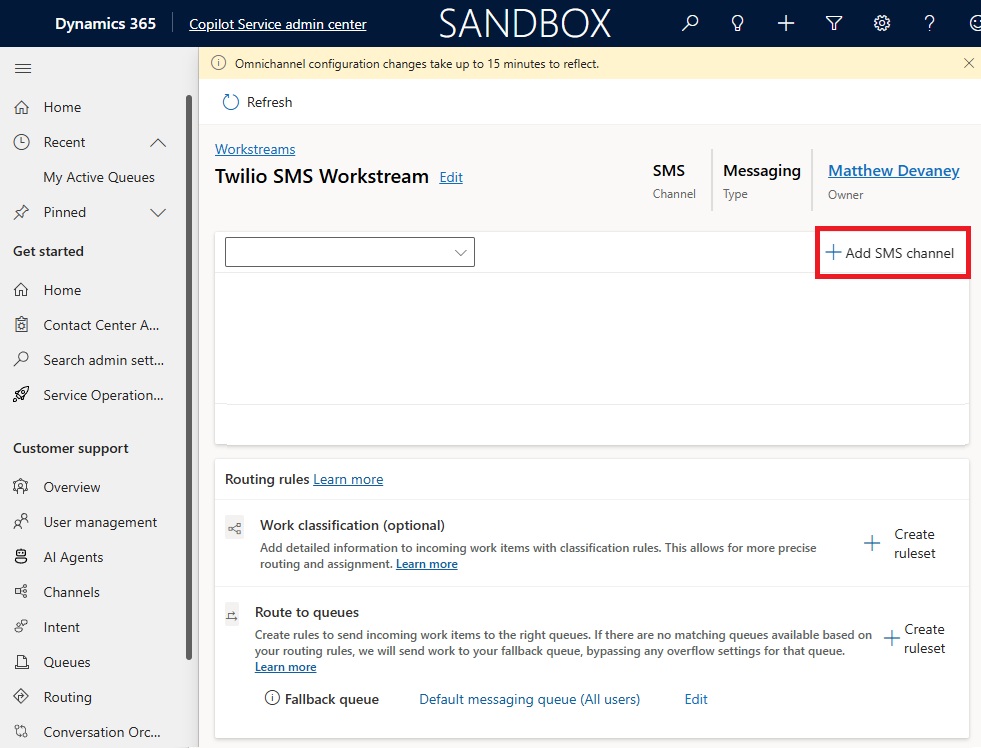
Task: Click Edit beside Fallback queue
Action: pyautogui.click(x=696, y=699)
